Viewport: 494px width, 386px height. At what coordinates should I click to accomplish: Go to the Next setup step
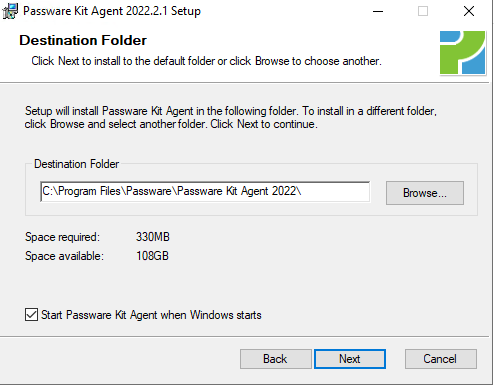(x=350, y=359)
